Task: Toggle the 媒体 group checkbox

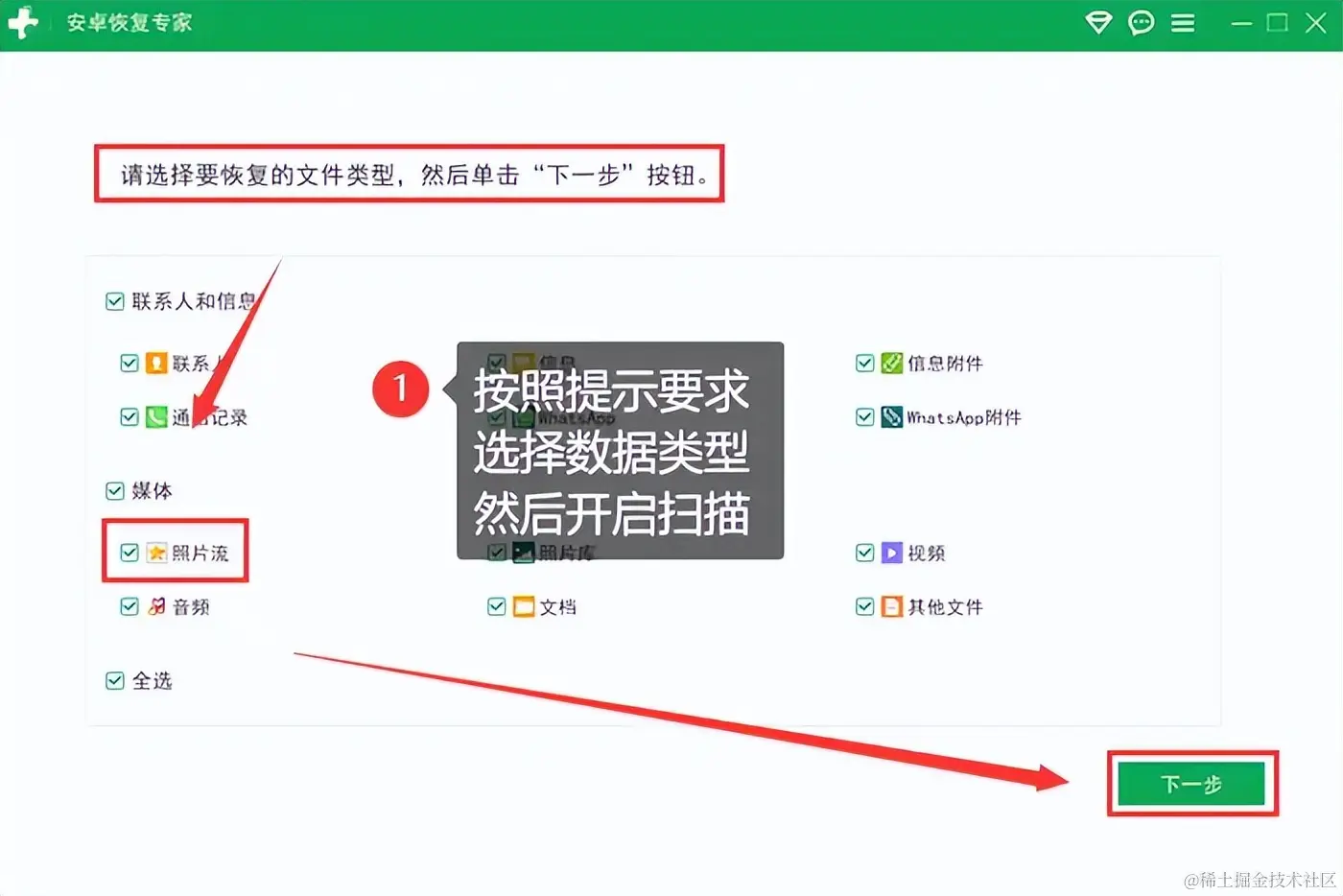Action: click(115, 491)
